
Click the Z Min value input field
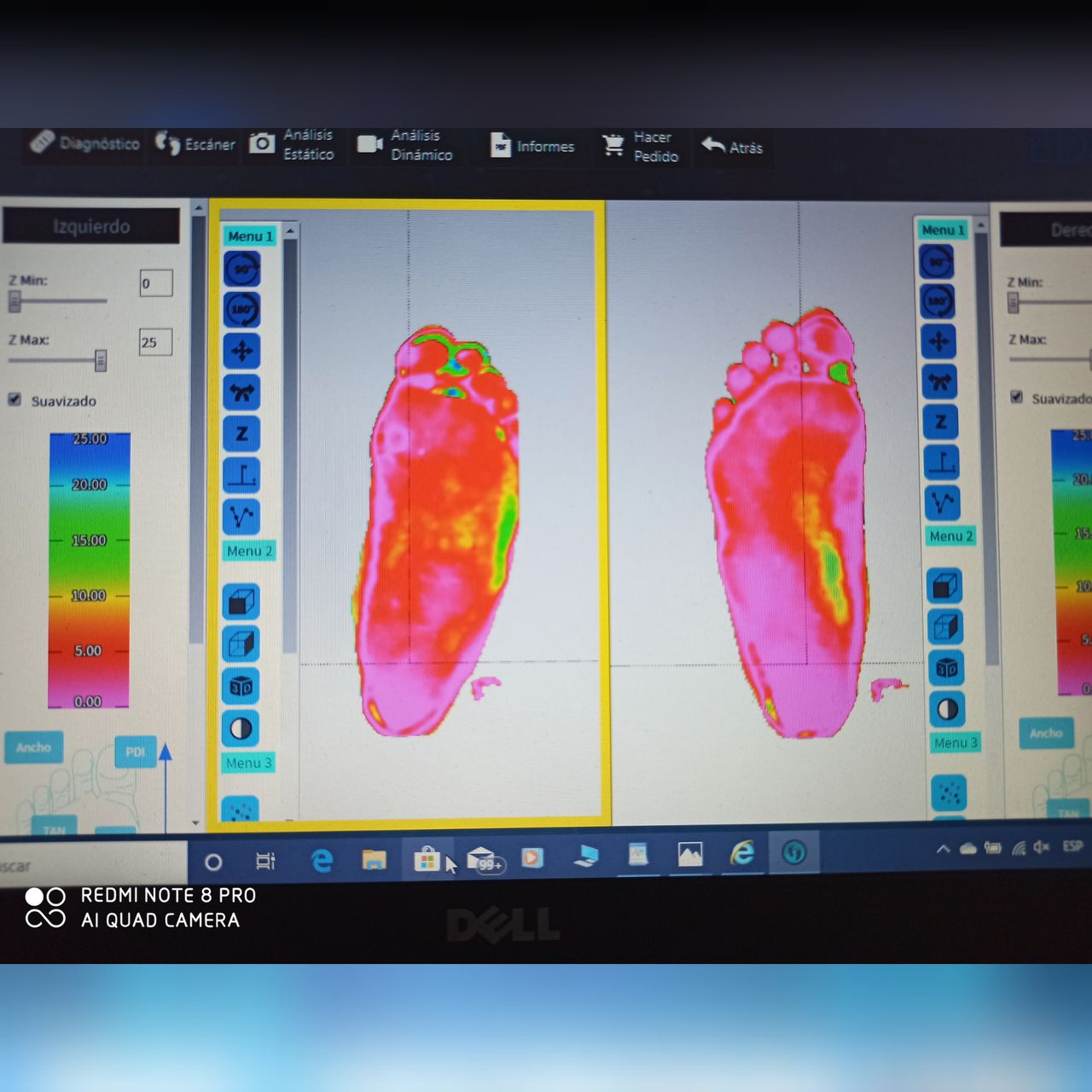point(156,283)
